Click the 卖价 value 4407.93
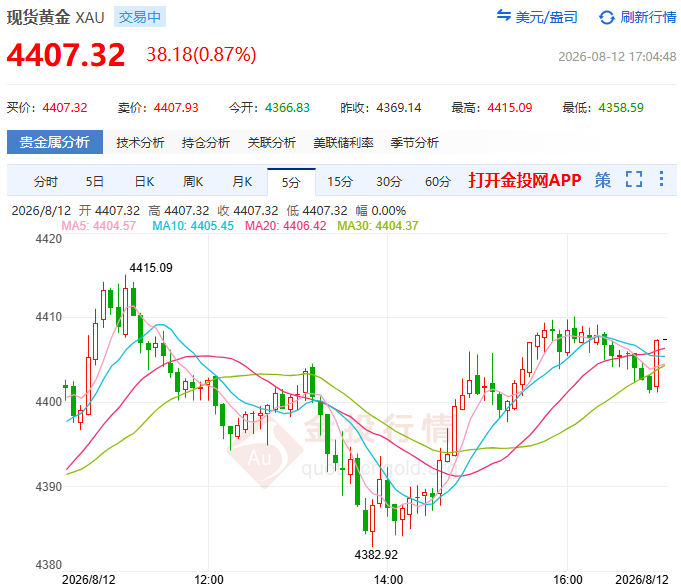This screenshot has height=586, width=681. [x=176, y=108]
